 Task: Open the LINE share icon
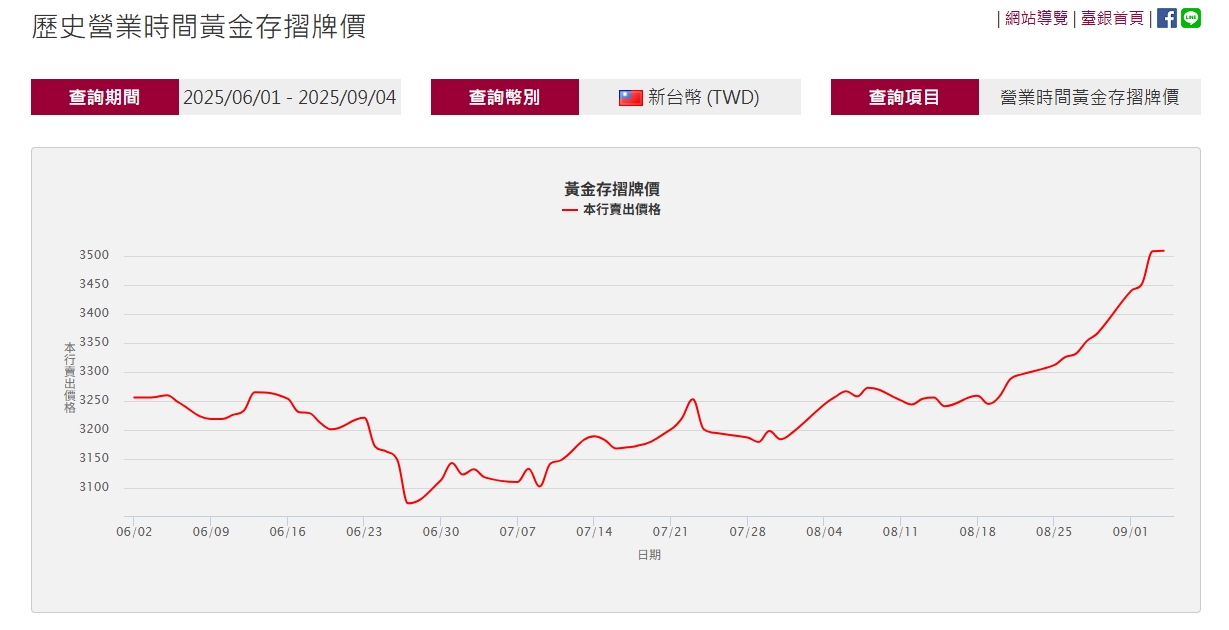click(1190, 17)
